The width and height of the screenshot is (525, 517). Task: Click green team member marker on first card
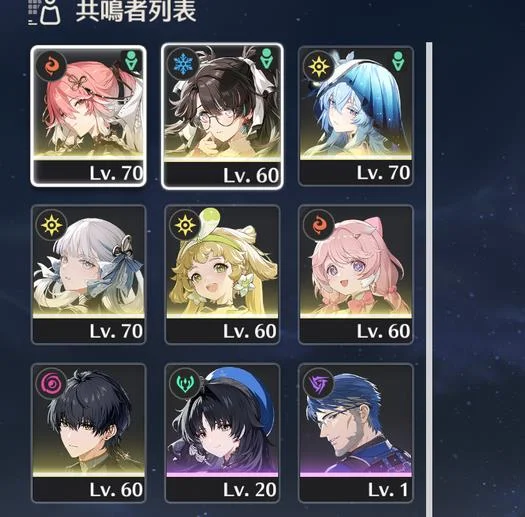click(131, 61)
